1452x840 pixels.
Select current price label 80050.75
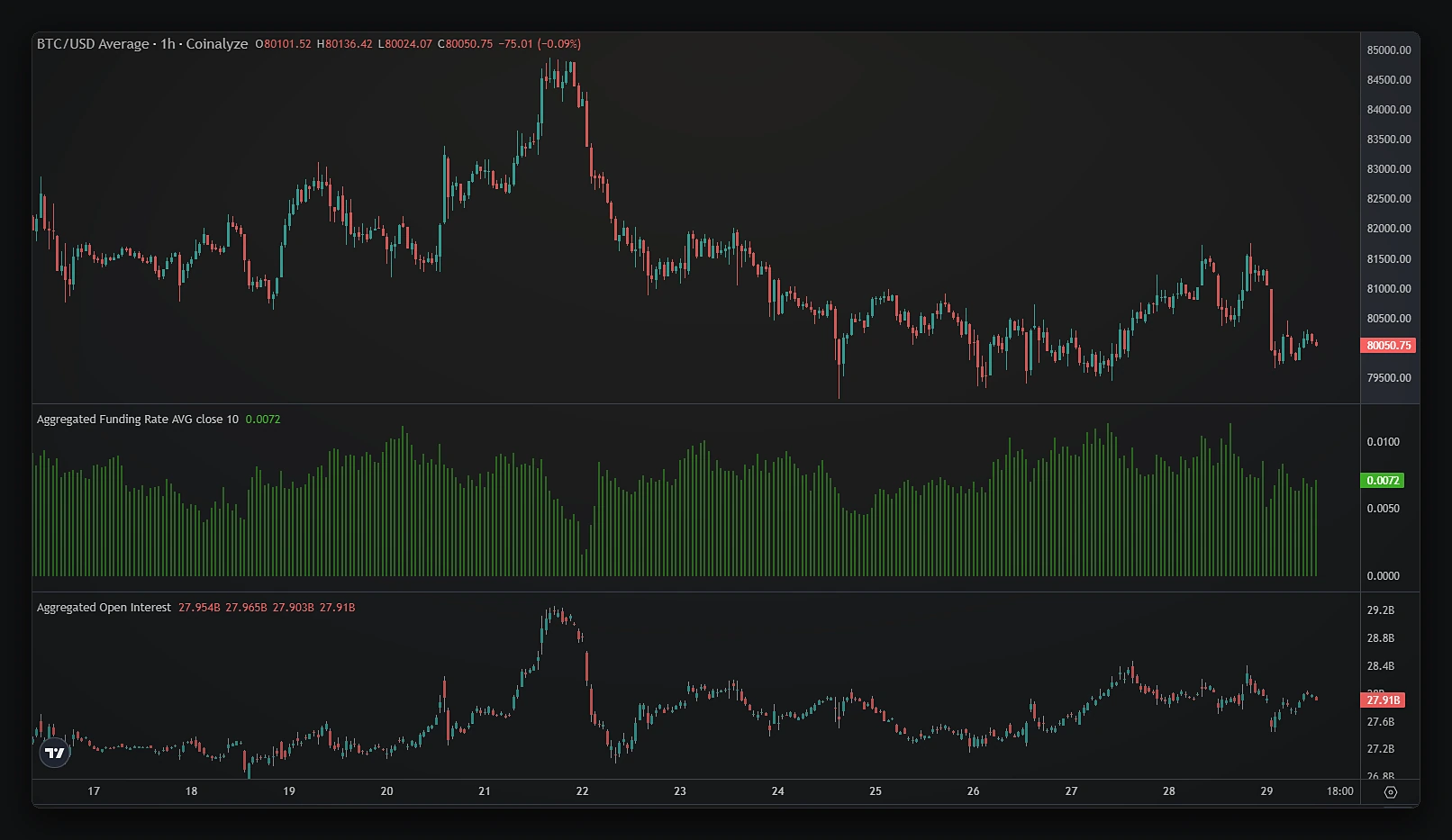tap(1388, 346)
